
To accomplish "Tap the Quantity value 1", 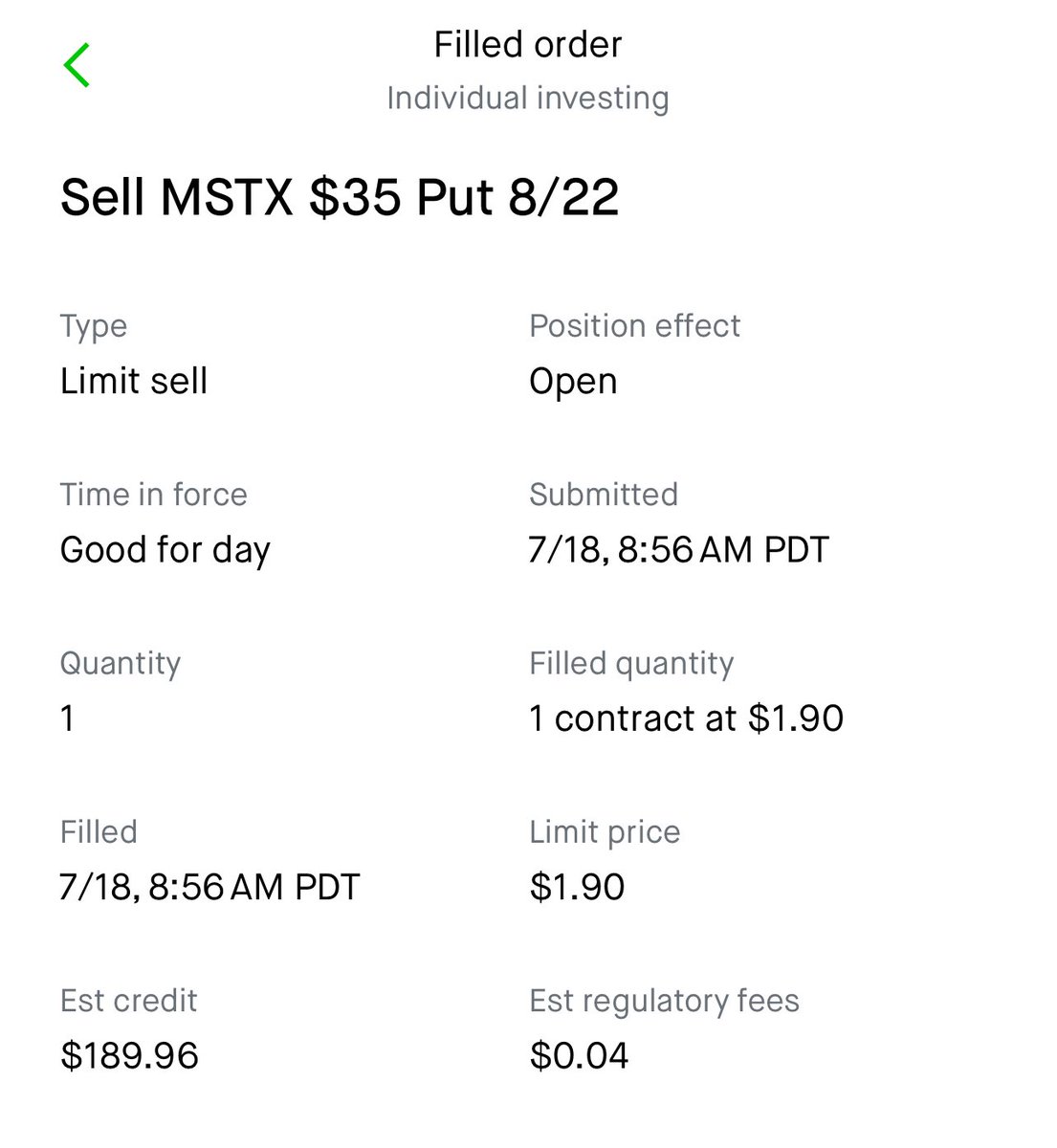I will click(x=67, y=718).
